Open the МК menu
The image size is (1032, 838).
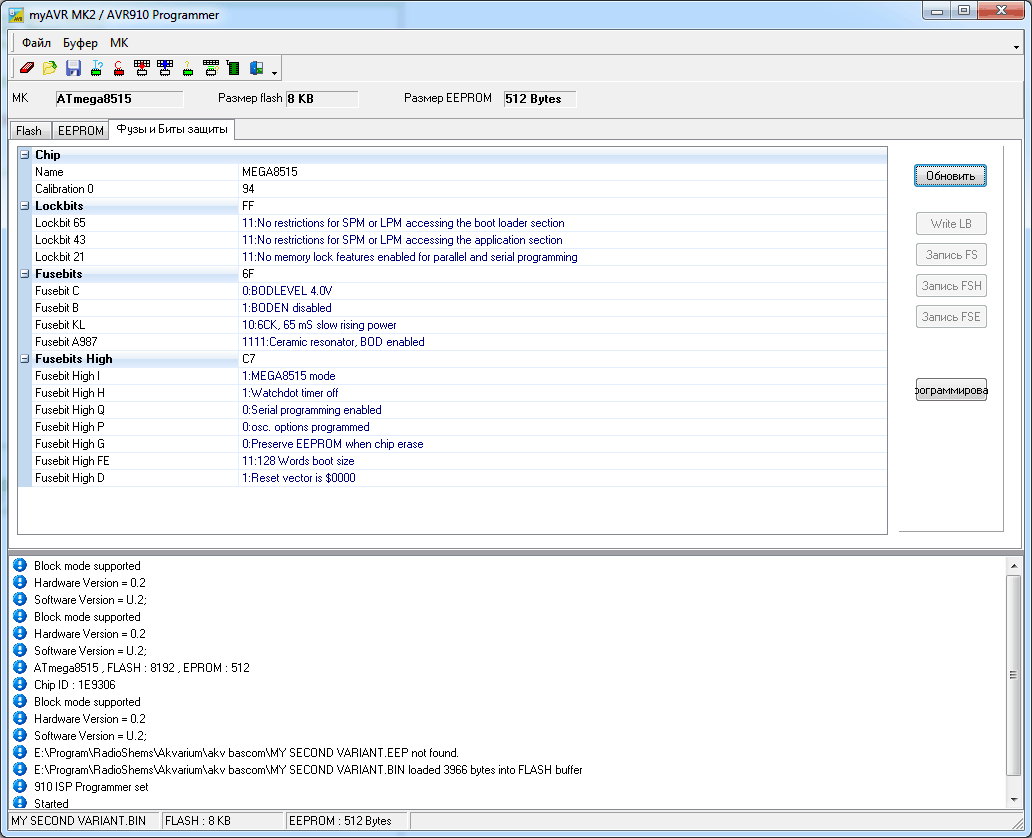coord(119,43)
